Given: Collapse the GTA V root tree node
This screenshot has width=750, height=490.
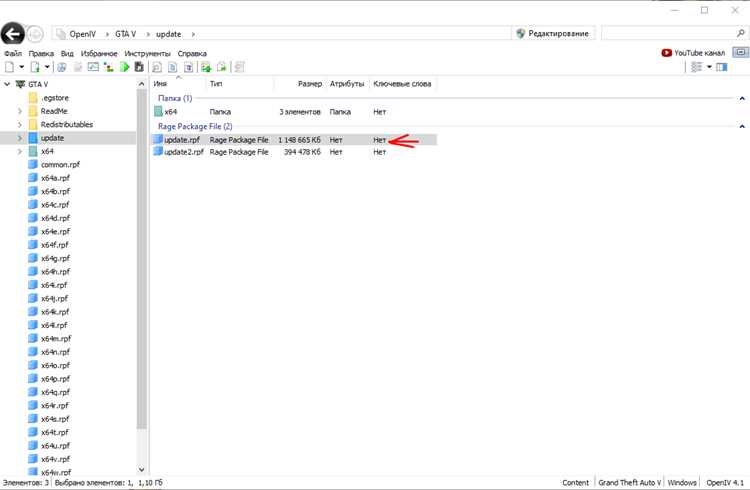Looking at the screenshot, I should (x=7, y=84).
